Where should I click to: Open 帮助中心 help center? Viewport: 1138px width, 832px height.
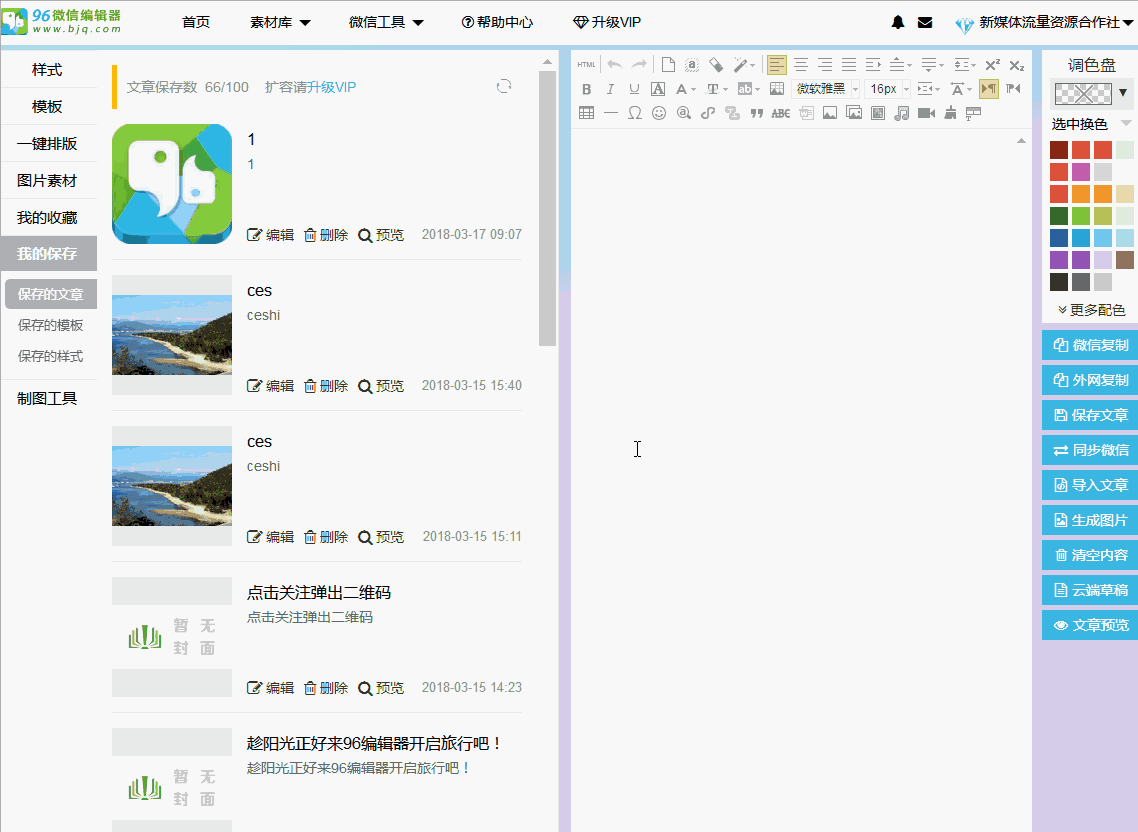[497, 23]
